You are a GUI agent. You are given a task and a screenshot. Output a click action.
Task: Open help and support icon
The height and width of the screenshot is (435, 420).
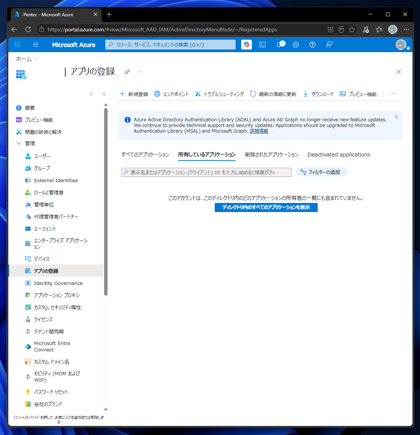pyautogui.click(x=312, y=45)
